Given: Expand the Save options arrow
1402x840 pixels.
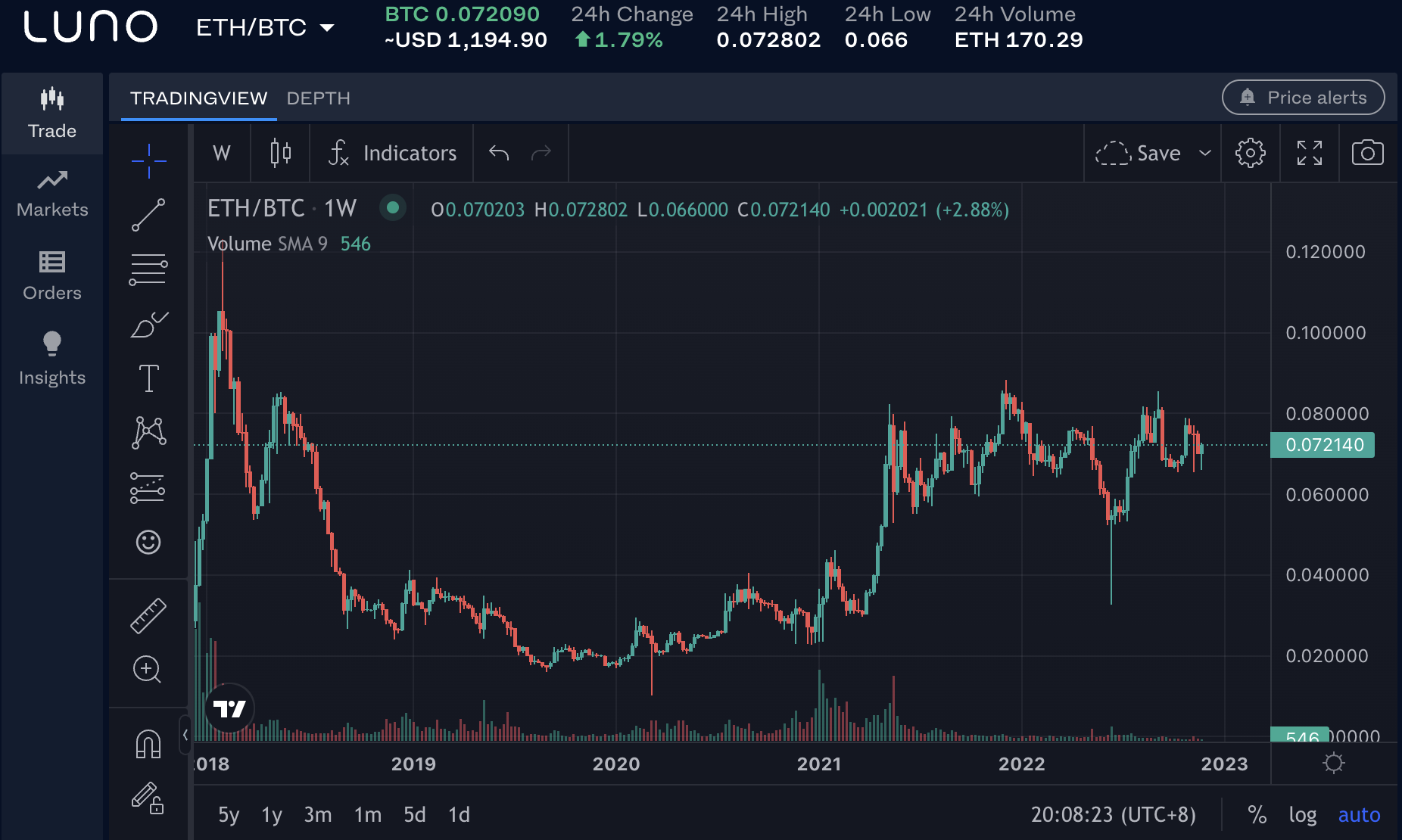Looking at the screenshot, I should (x=1204, y=153).
